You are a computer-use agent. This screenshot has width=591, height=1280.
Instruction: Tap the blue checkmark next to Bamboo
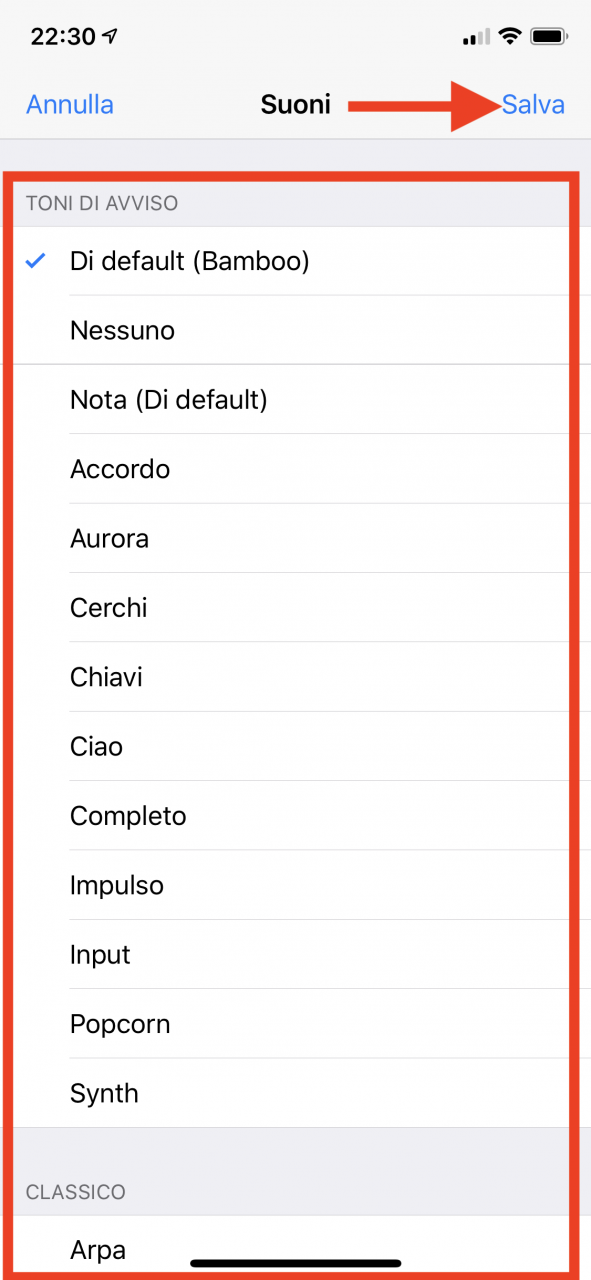36,261
